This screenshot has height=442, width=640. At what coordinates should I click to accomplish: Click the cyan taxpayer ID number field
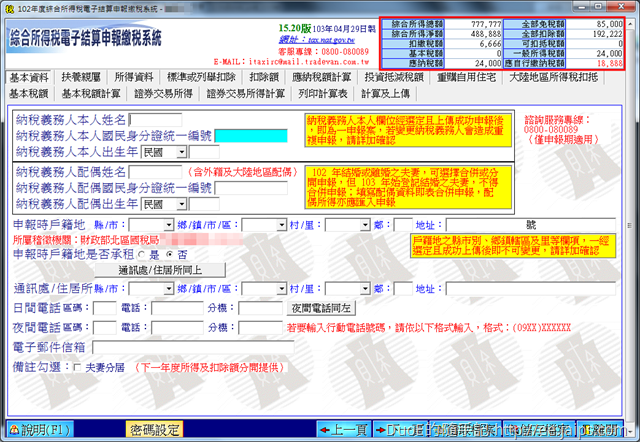pyautogui.click(x=251, y=136)
